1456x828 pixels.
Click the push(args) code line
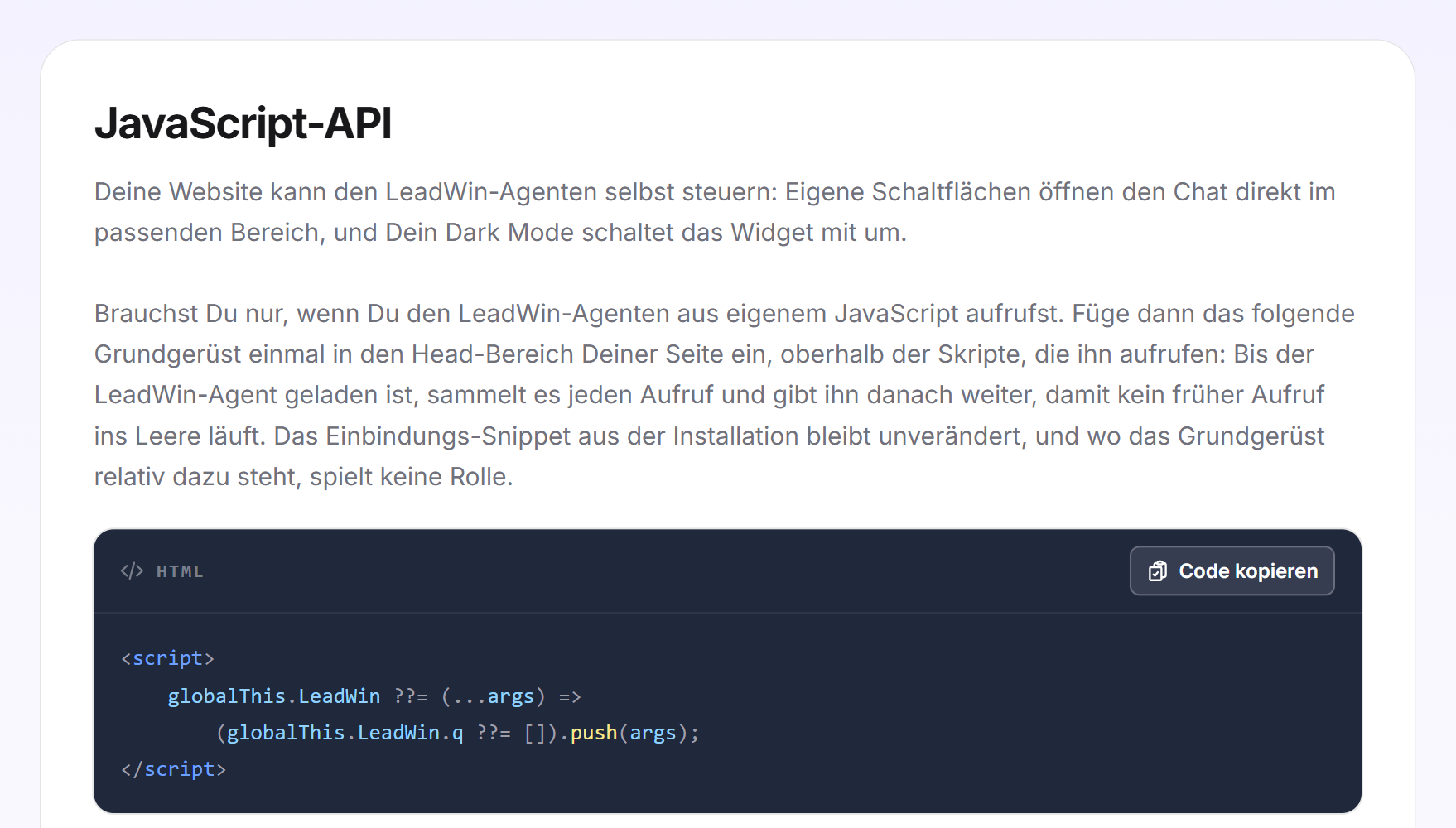tap(458, 733)
